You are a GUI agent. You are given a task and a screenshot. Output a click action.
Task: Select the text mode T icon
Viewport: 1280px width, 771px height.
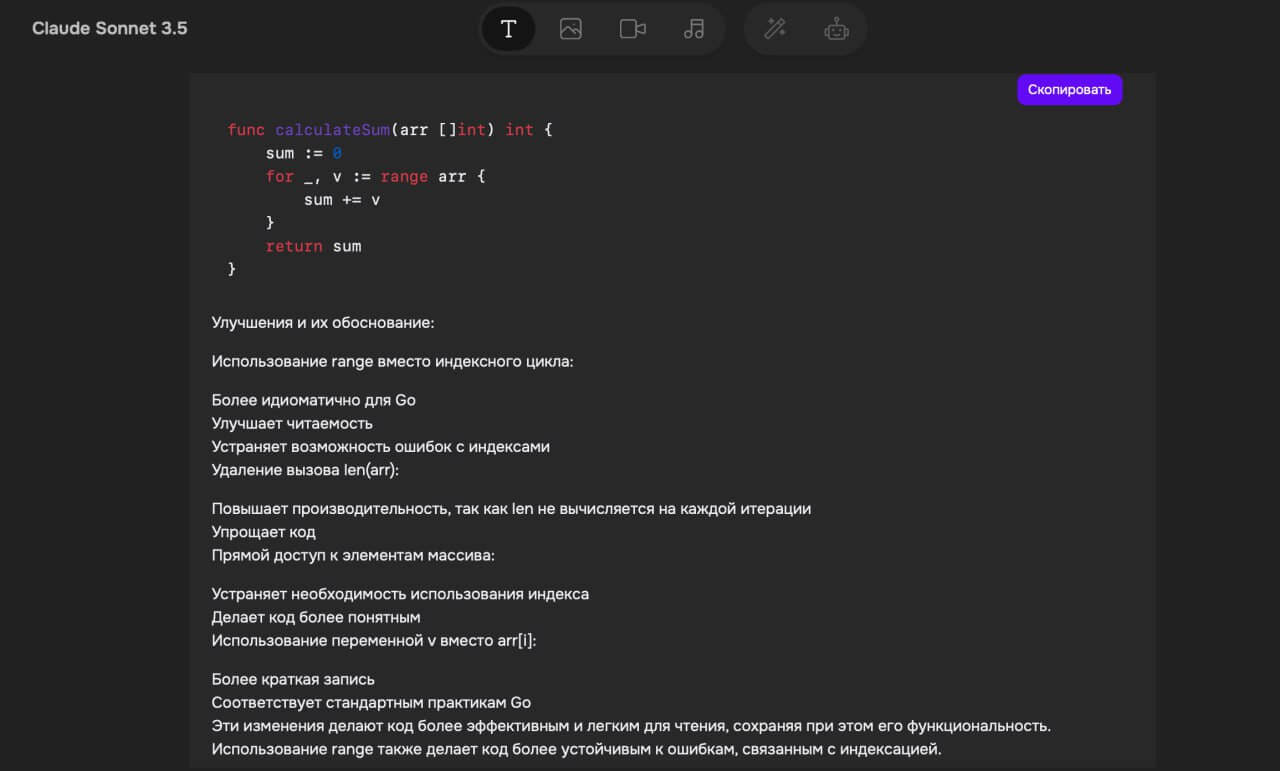coord(508,29)
